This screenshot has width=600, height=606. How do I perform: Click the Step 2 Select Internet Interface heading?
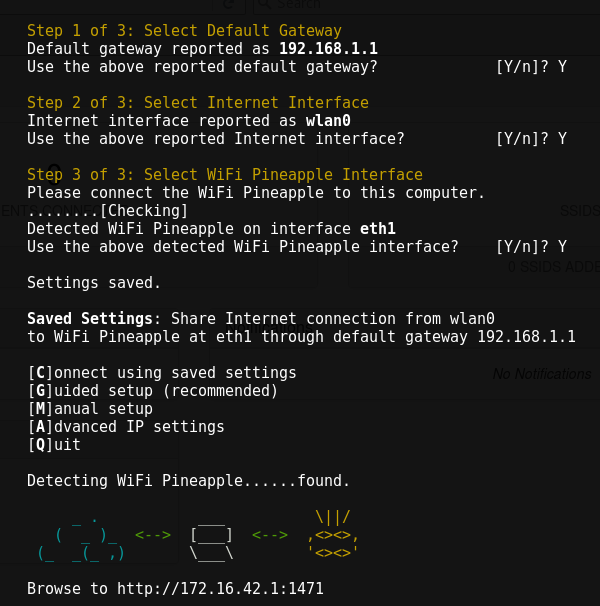(x=198, y=103)
